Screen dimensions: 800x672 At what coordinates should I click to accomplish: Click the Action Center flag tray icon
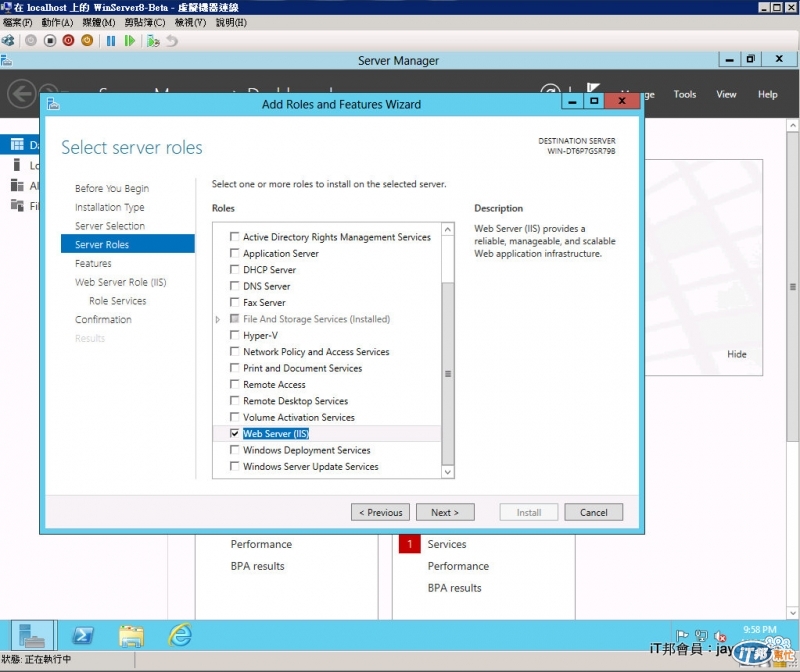[x=682, y=636]
